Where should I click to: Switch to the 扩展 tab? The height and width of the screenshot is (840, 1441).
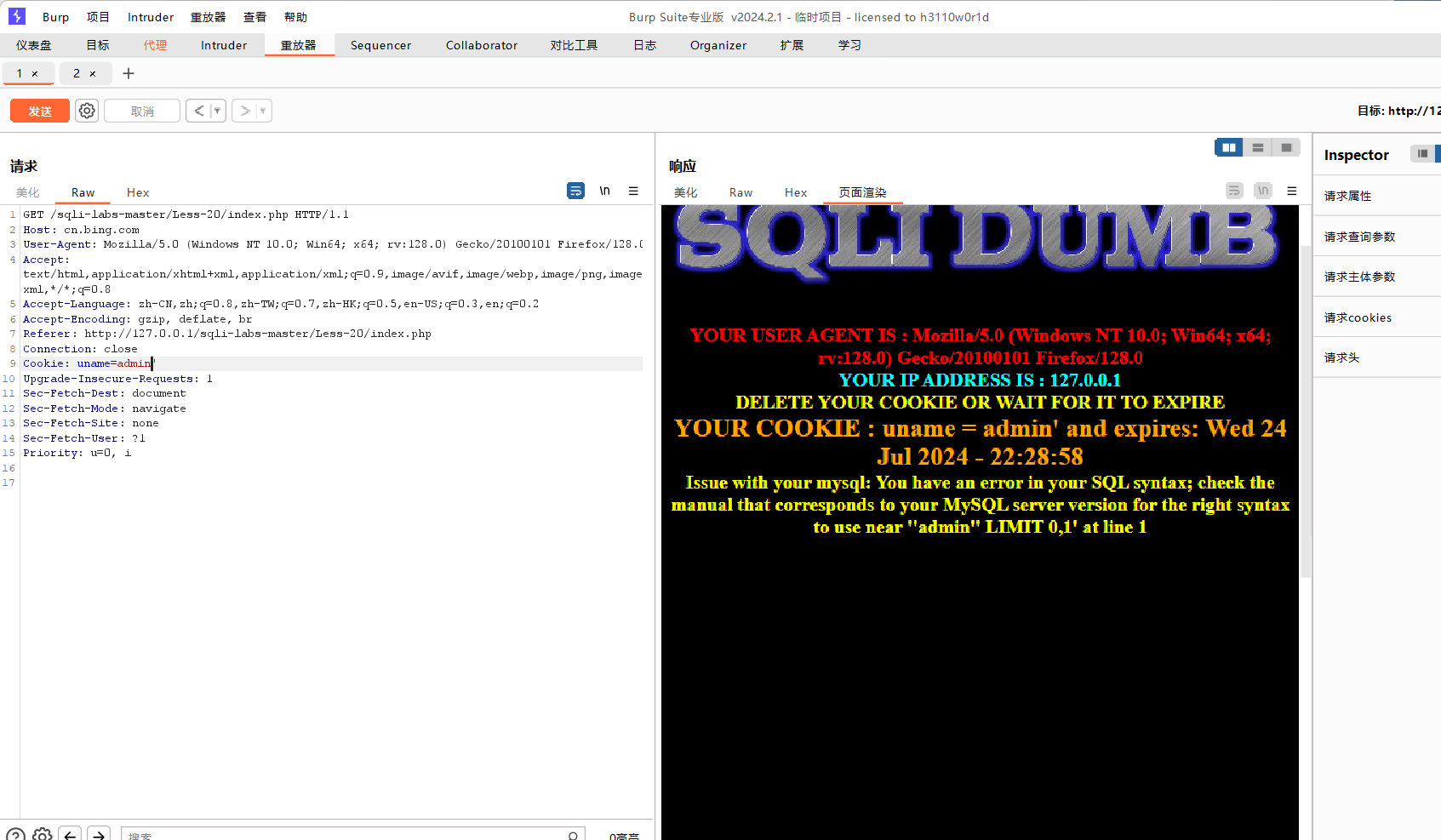(x=792, y=45)
